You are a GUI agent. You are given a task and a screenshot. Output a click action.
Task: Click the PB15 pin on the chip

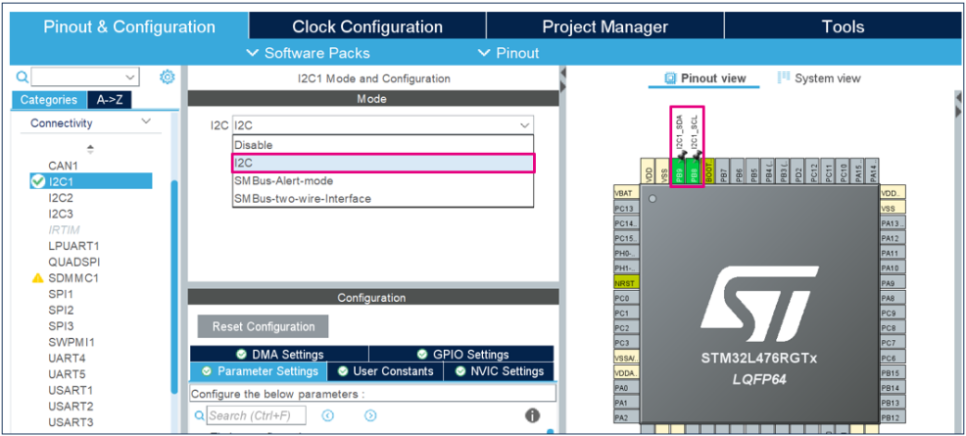coord(893,373)
